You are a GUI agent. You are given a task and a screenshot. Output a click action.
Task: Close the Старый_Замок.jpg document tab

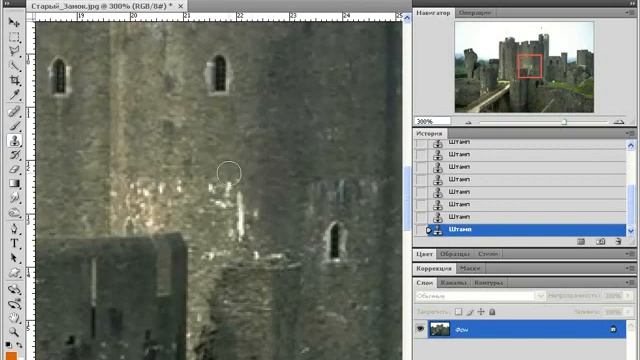(180, 6)
